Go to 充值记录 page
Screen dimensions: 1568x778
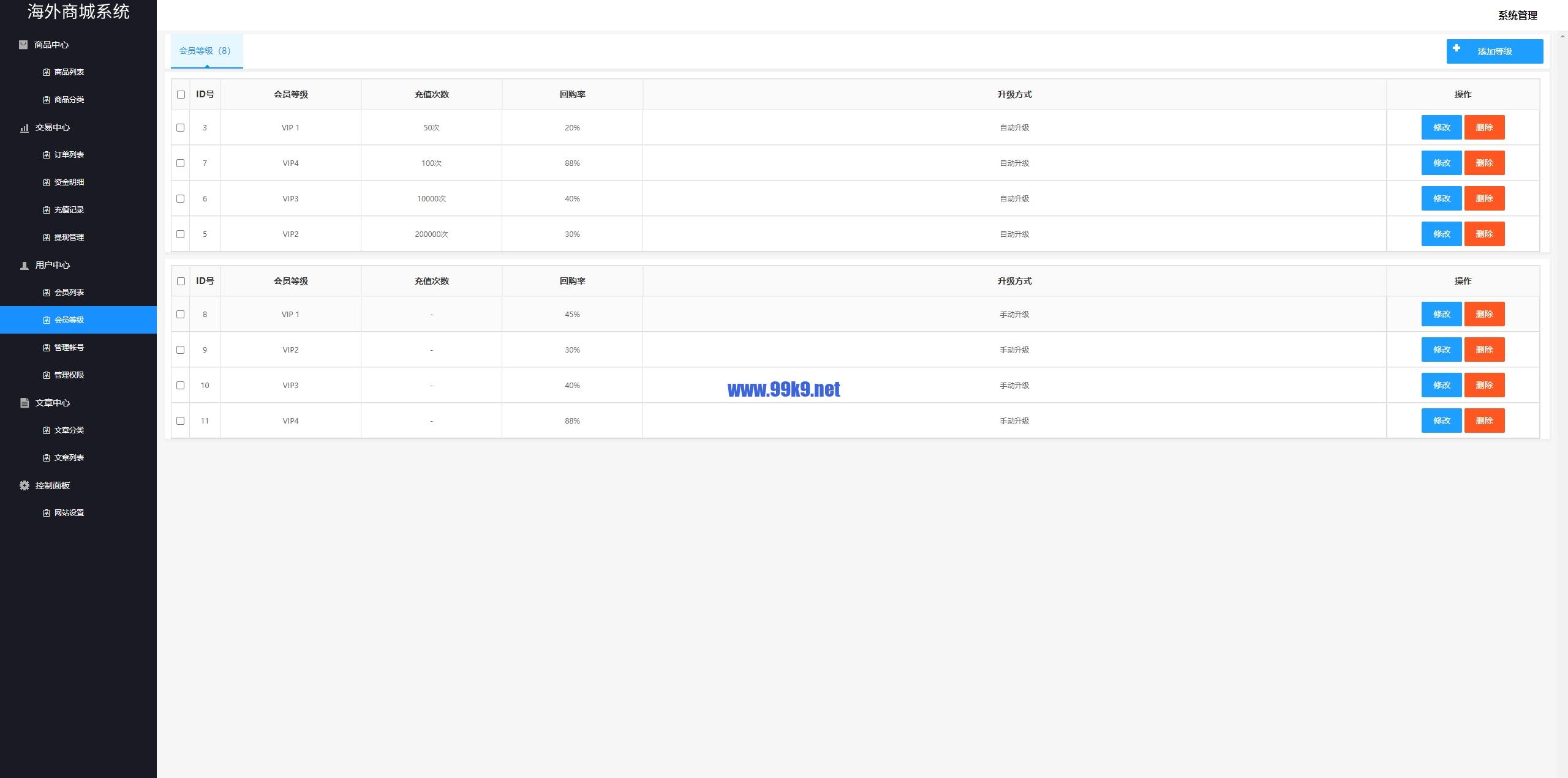point(78,210)
